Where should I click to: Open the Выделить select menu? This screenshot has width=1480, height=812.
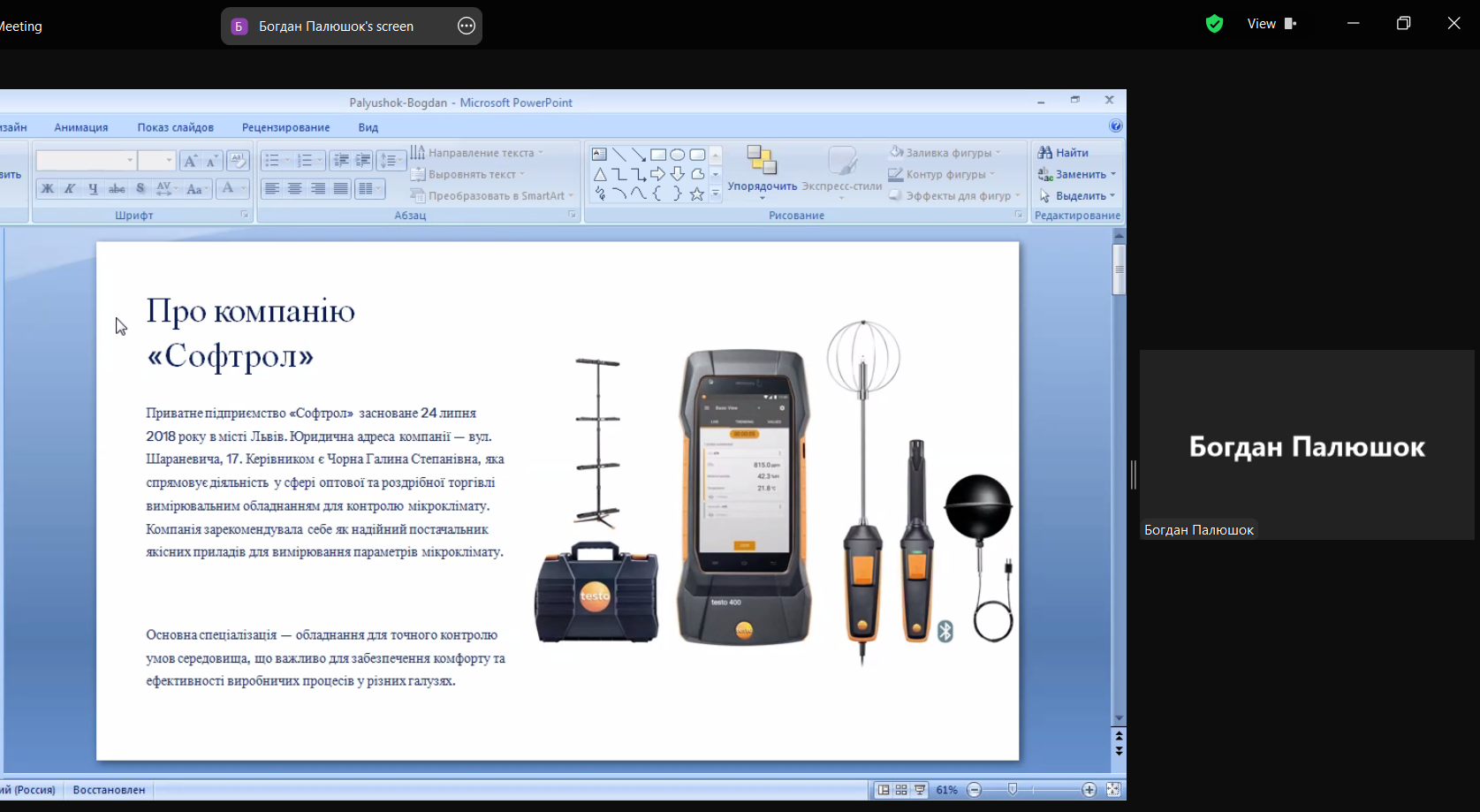point(1077,195)
